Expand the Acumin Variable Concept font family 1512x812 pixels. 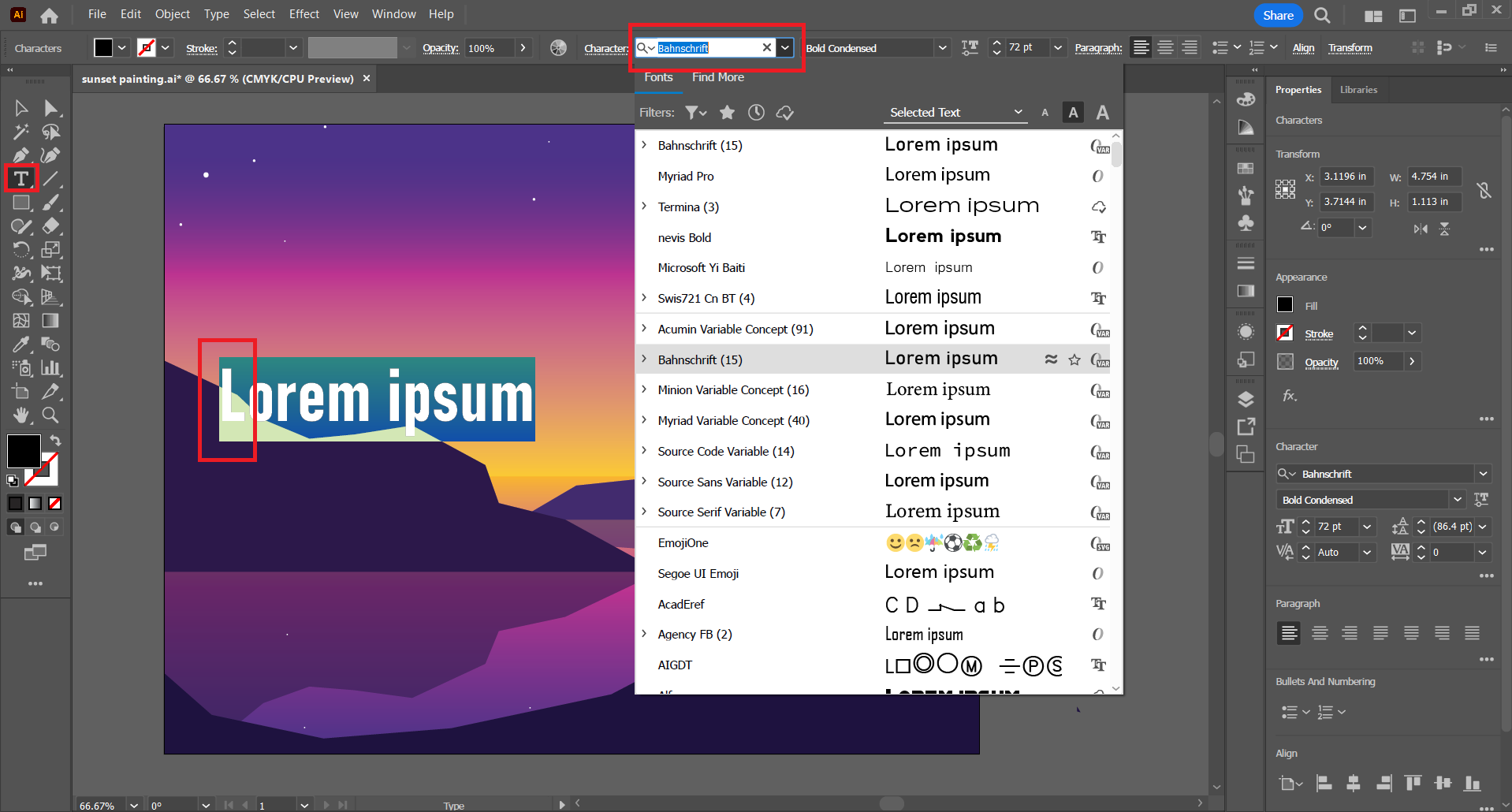[x=646, y=329]
